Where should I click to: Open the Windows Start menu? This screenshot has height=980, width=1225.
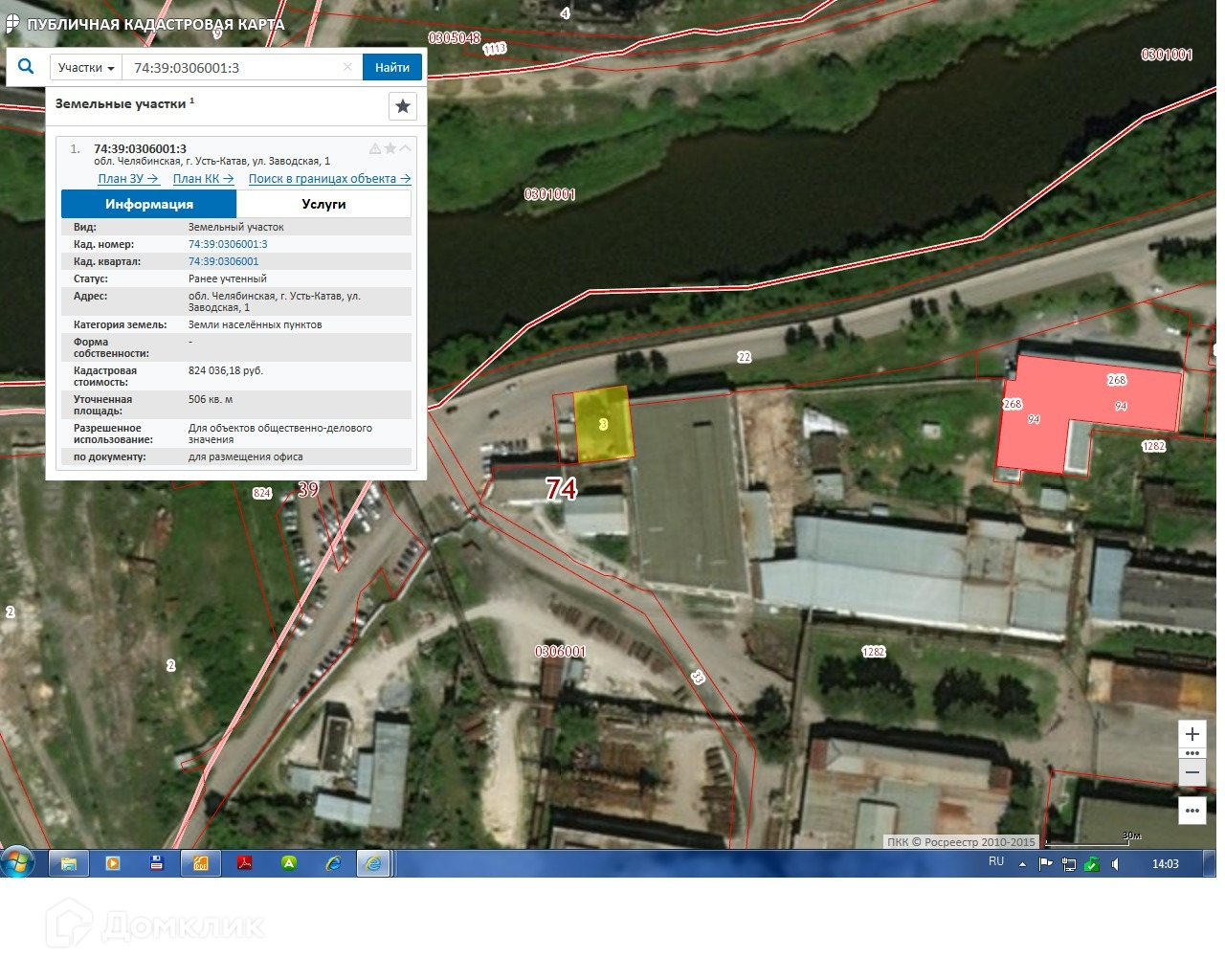tap(17, 862)
